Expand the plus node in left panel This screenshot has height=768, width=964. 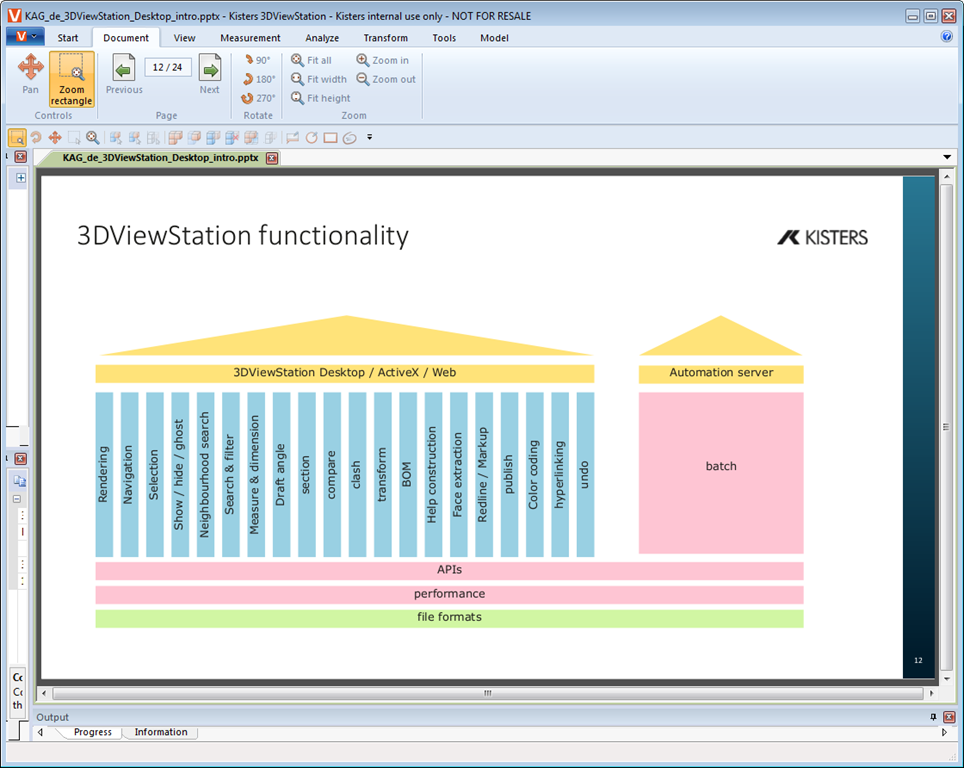(x=20, y=178)
